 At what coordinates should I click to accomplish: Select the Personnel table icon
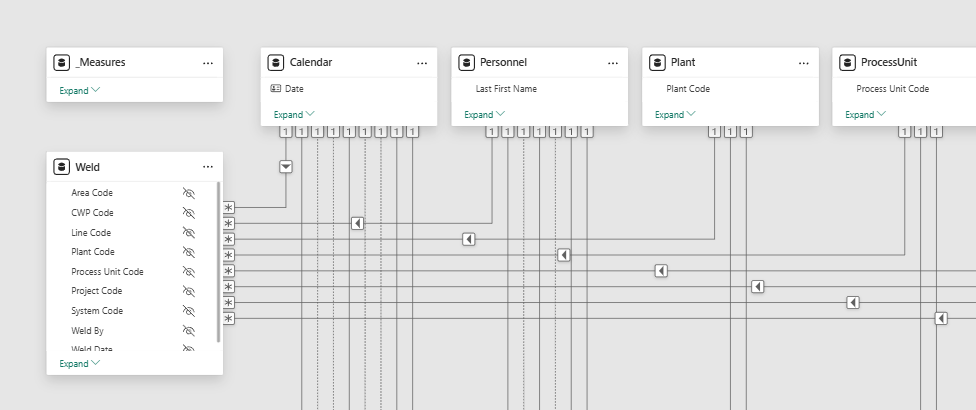(466, 63)
